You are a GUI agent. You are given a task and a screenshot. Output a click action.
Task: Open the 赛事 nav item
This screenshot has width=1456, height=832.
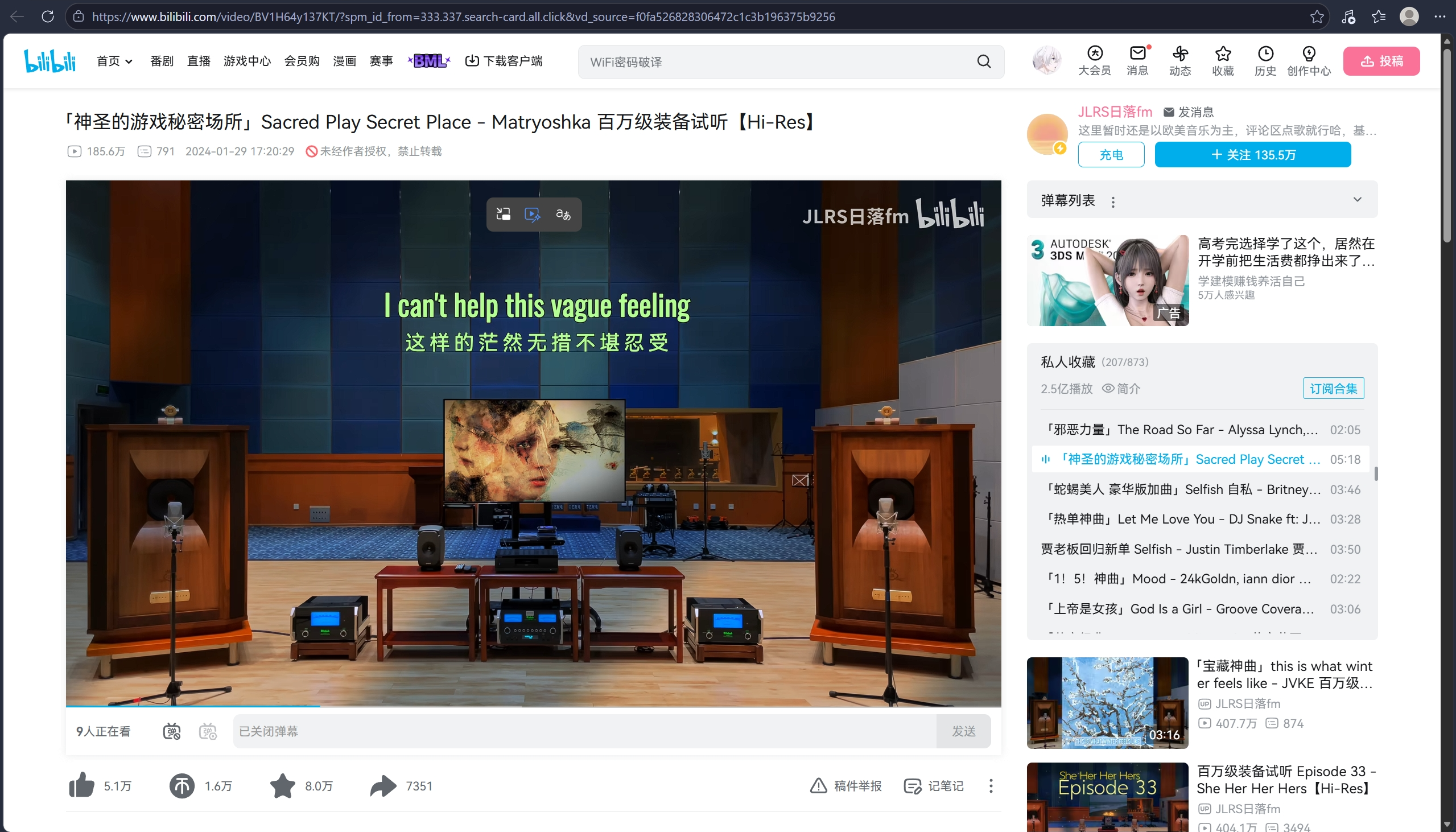pos(381,61)
